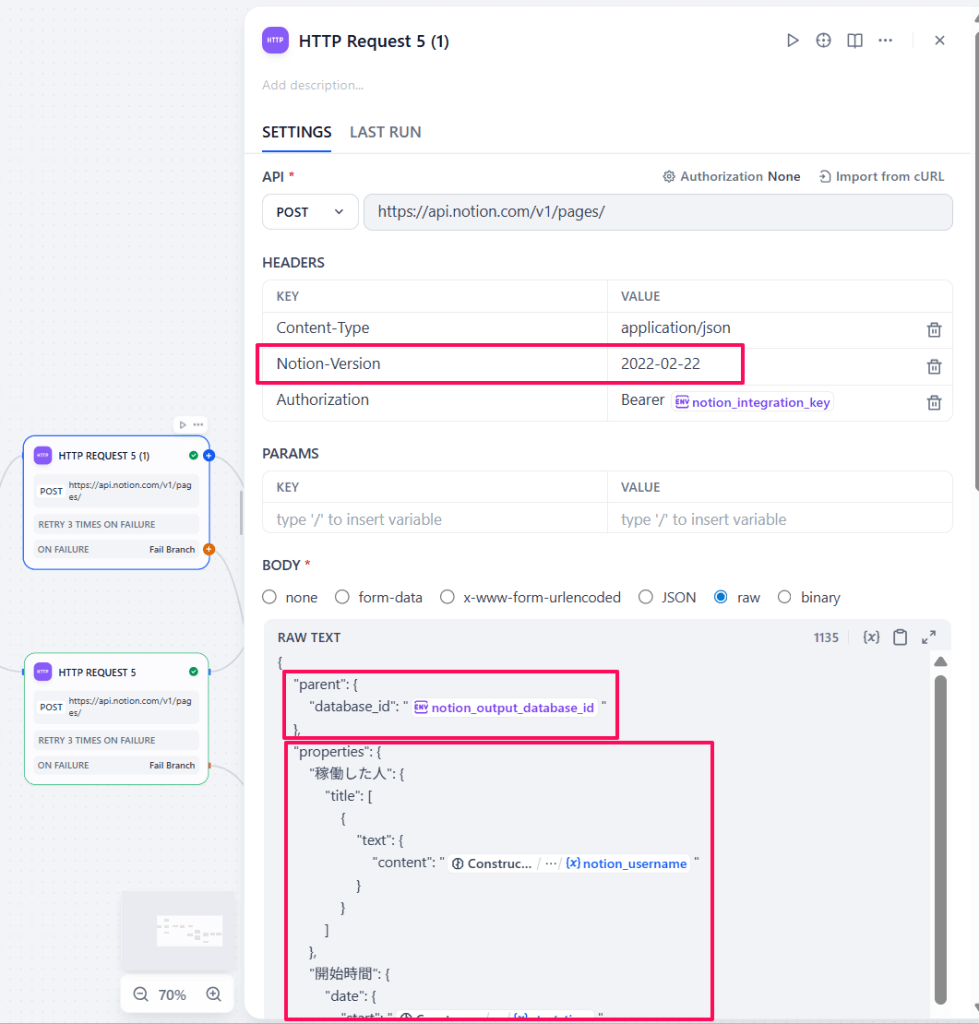The image size is (979, 1024).
Task: Choose the none body option
Action: 270,597
